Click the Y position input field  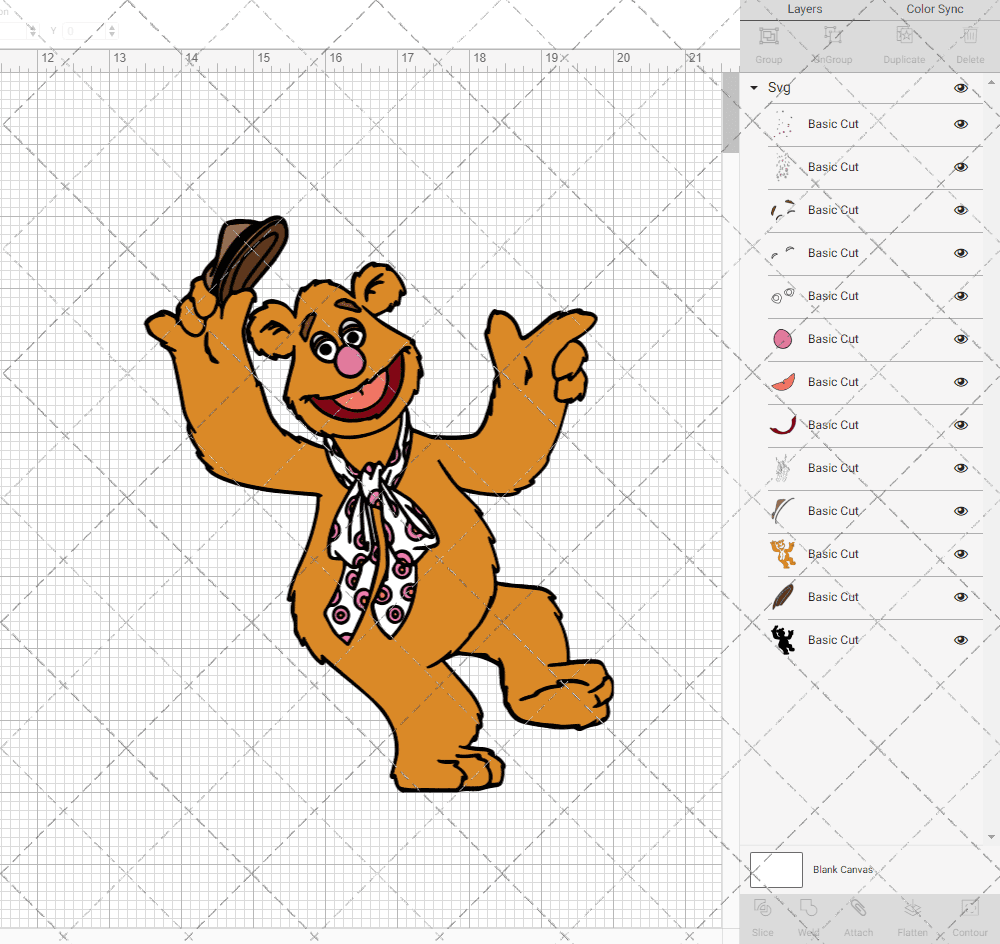84,31
